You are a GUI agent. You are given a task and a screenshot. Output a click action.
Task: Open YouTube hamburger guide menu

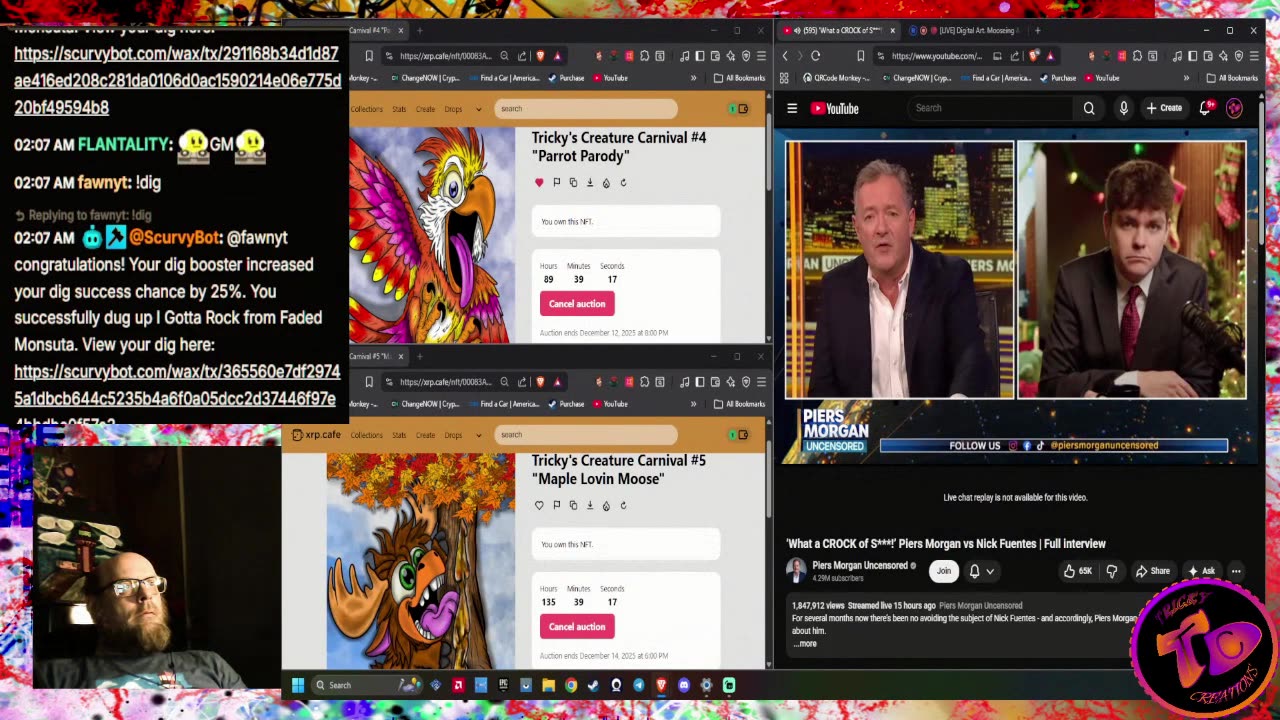click(x=792, y=108)
